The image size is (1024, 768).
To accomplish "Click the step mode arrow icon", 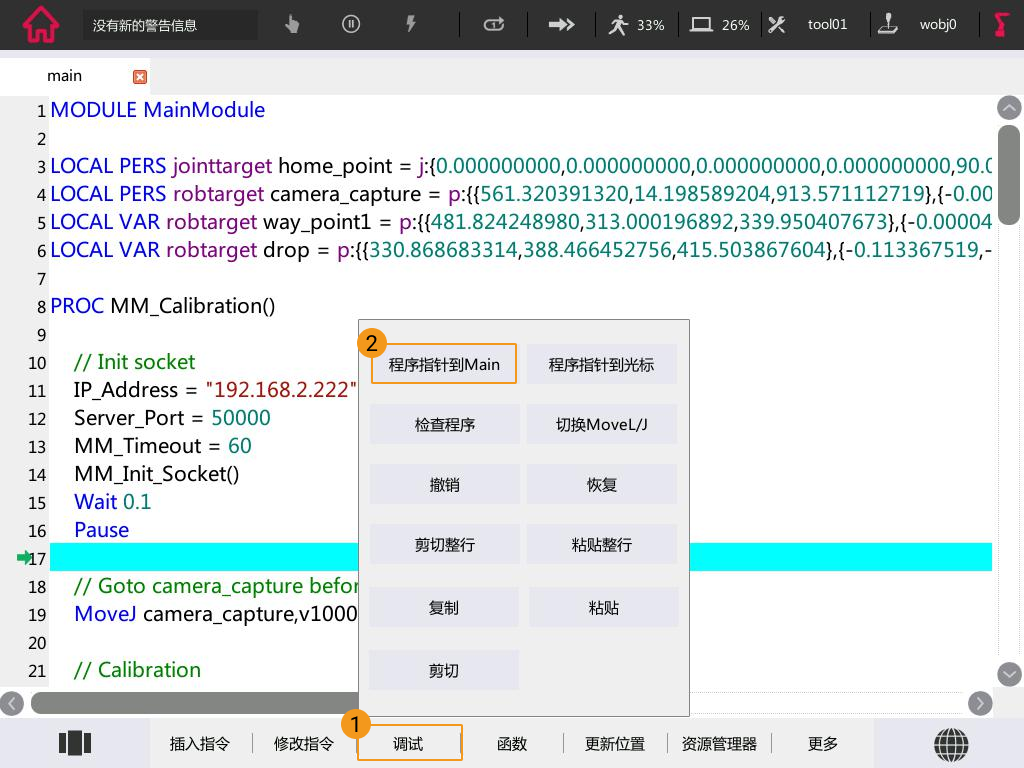I will click(x=562, y=25).
